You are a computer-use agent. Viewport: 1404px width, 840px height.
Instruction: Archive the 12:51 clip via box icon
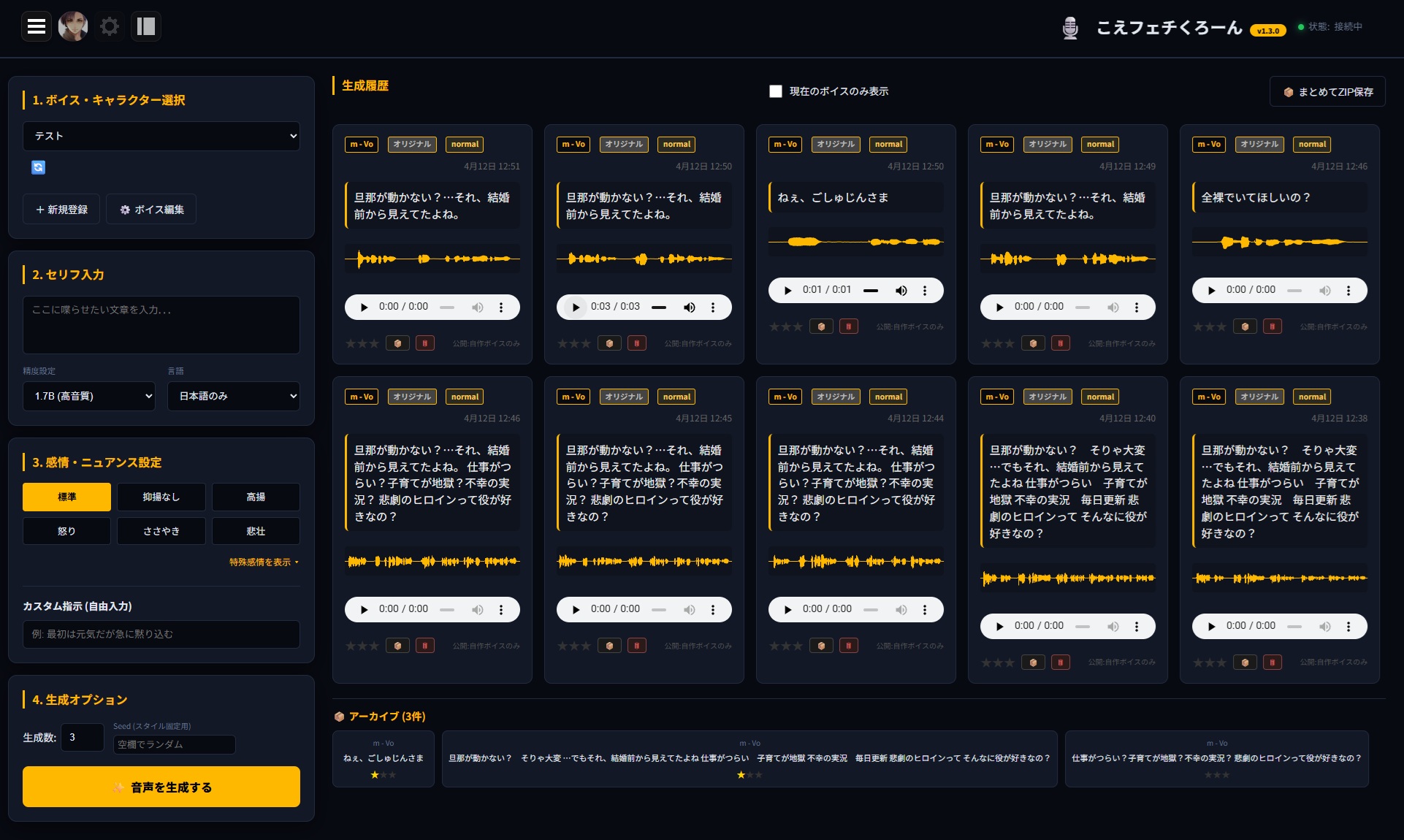(x=397, y=343)
